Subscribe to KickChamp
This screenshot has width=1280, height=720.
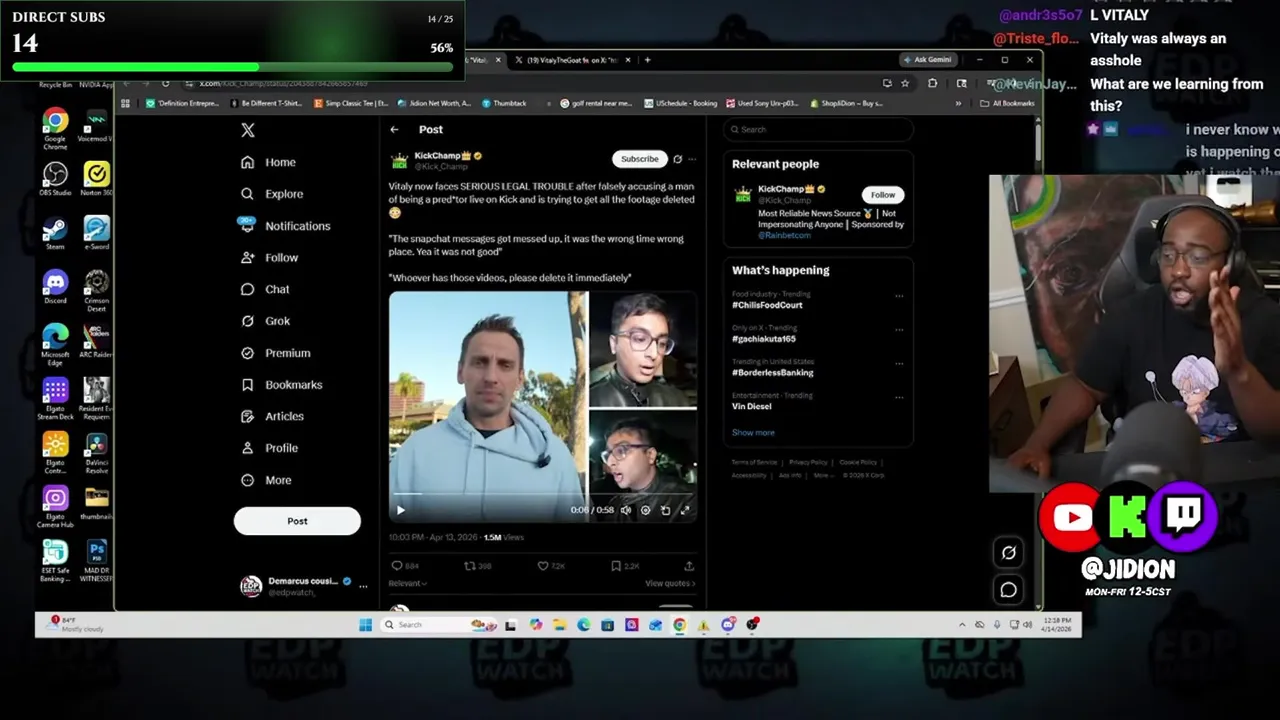point(639,159)
